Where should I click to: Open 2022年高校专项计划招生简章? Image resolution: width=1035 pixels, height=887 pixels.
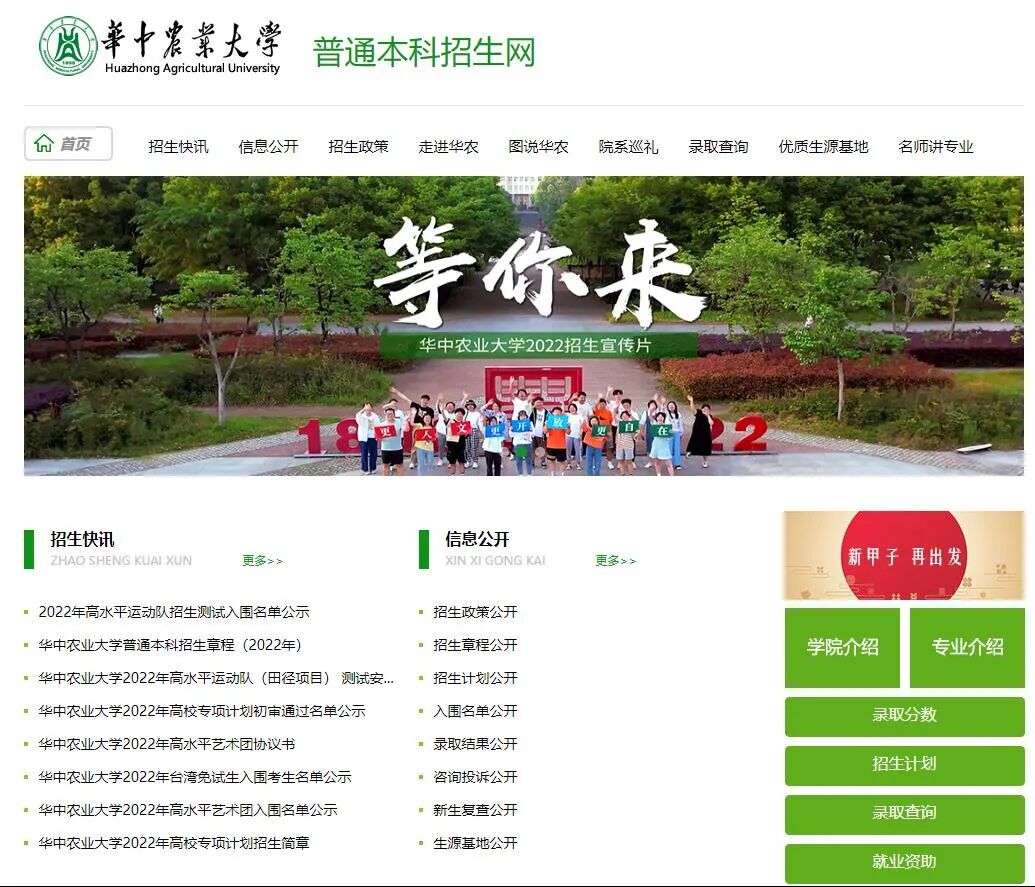click(174, 843)
